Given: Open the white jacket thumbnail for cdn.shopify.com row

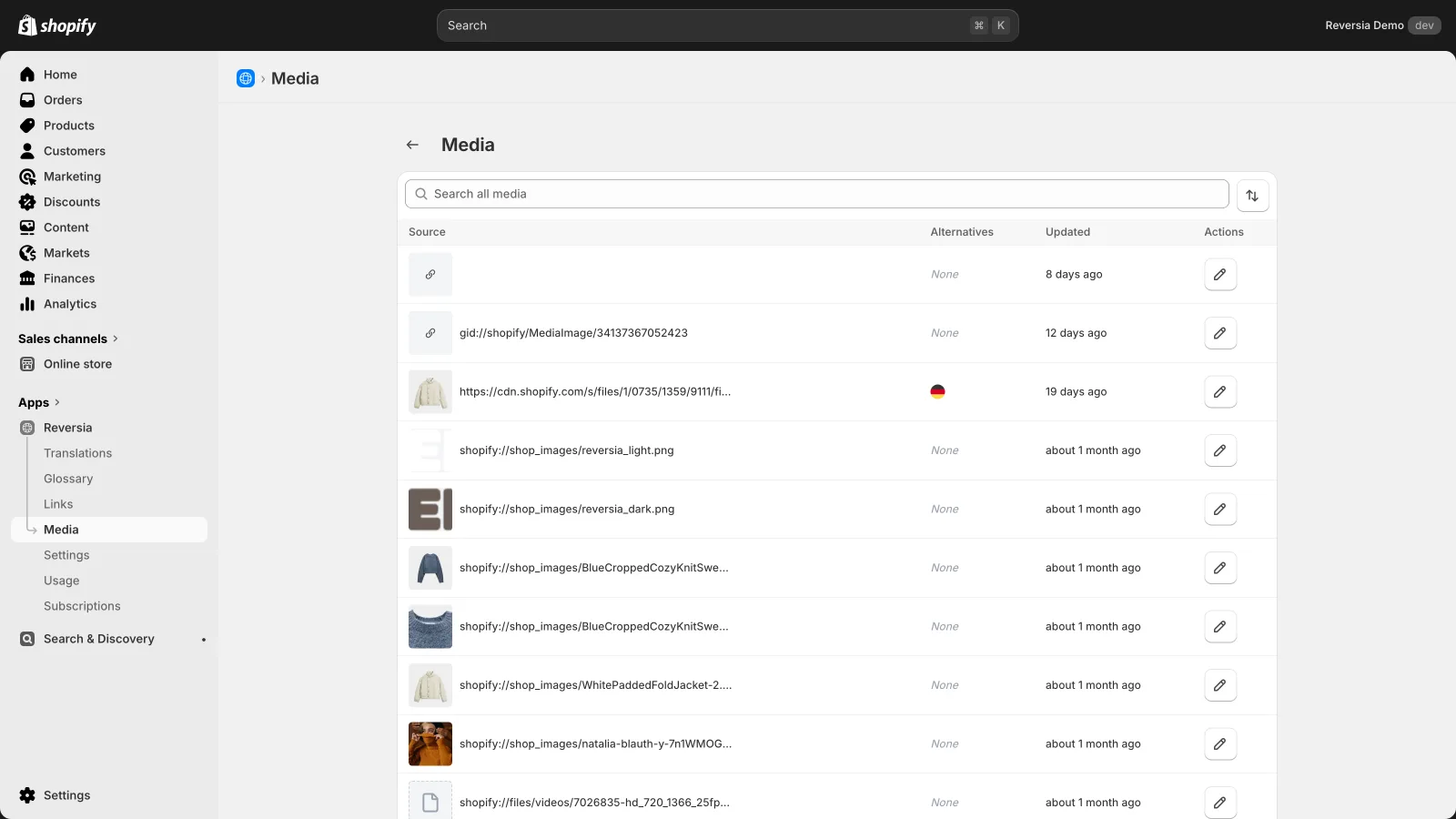Looking at the screenshot, I should coord(430,391).
